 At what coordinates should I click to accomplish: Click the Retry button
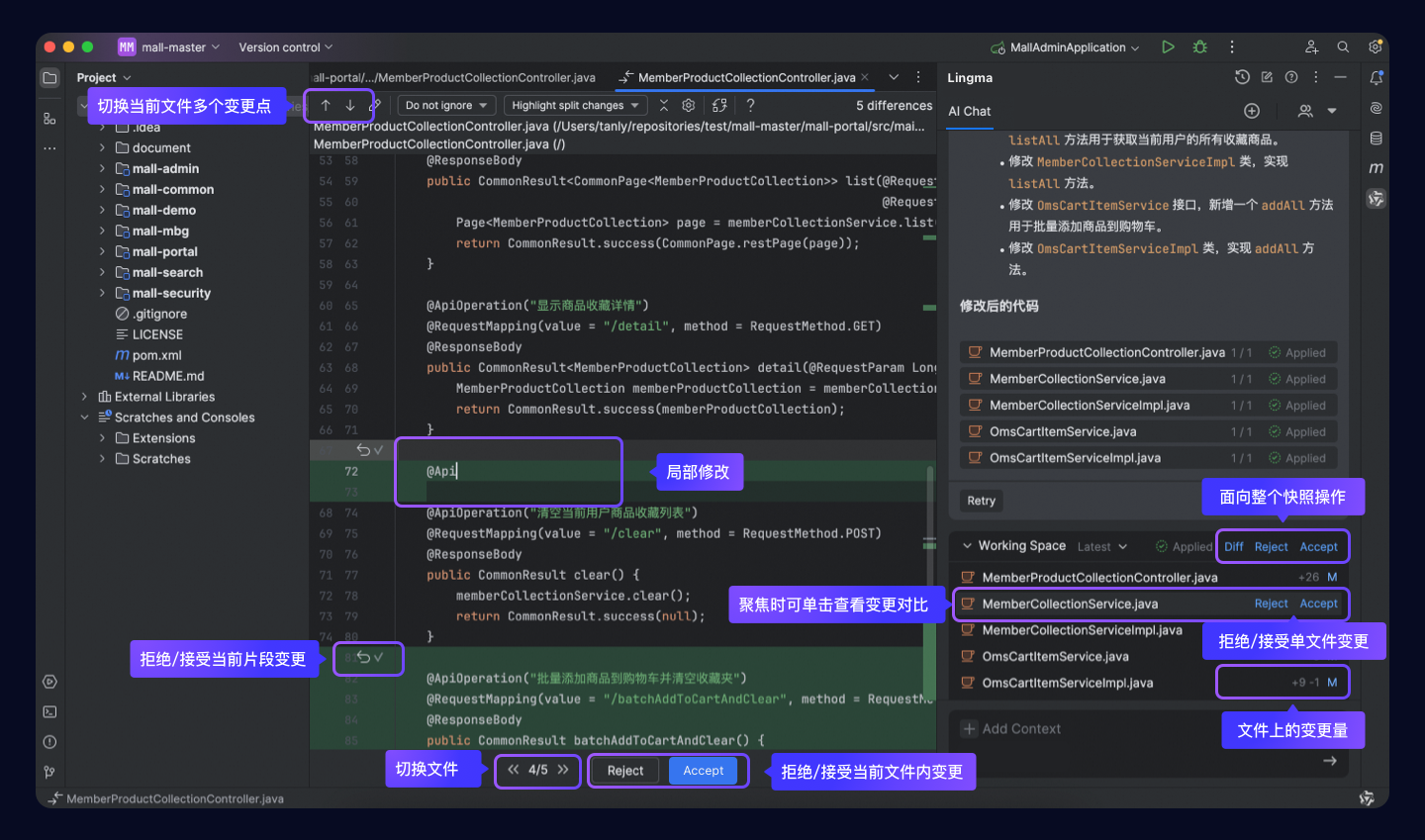[982, 501]
